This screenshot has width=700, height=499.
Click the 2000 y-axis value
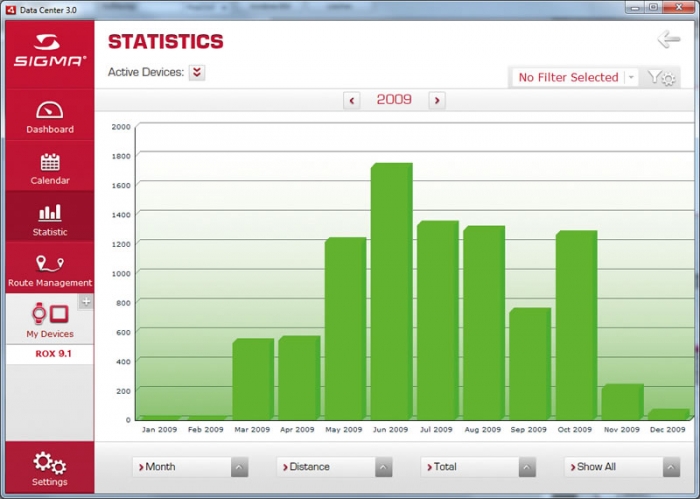121,127
